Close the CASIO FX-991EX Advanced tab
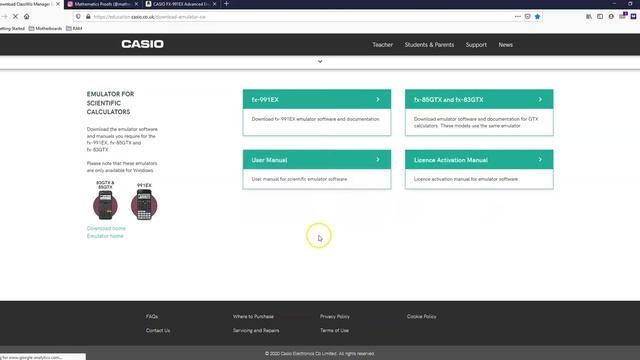640x360 pixels. (215, 4)
